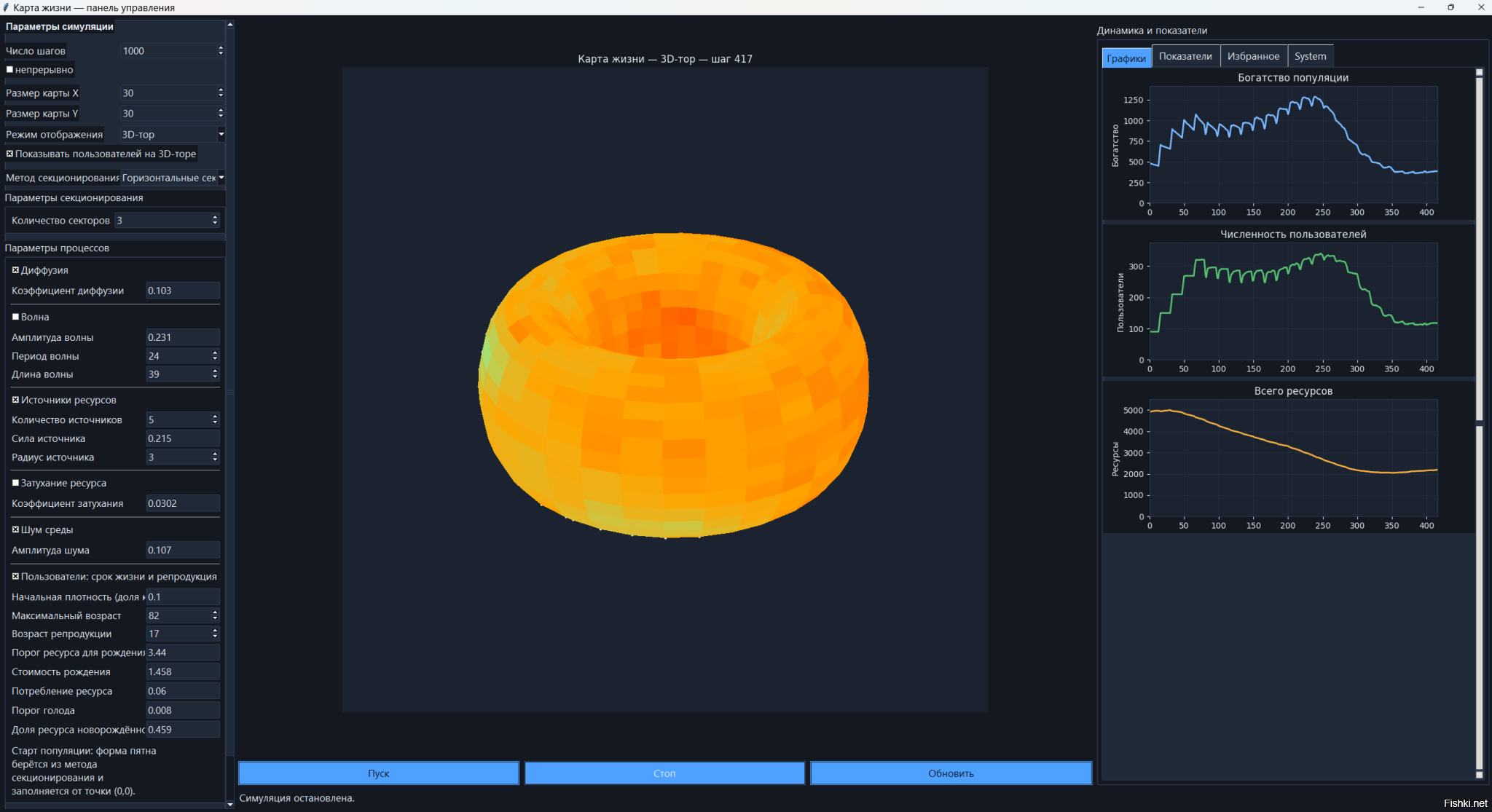Click the charts panel vertical scrollbar
1492x812 pixels.
coord(1479,248)
